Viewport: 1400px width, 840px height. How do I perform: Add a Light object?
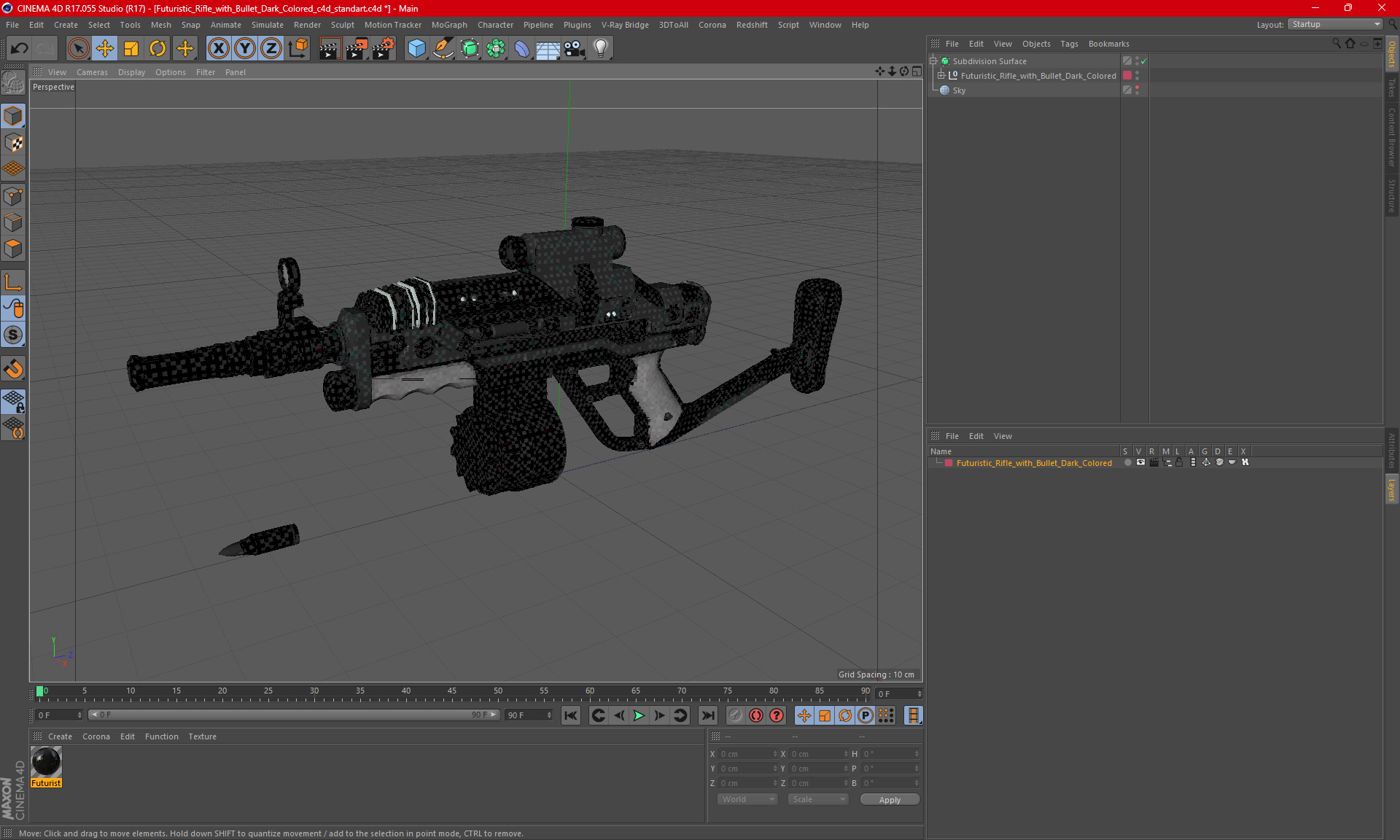point(601,49)
